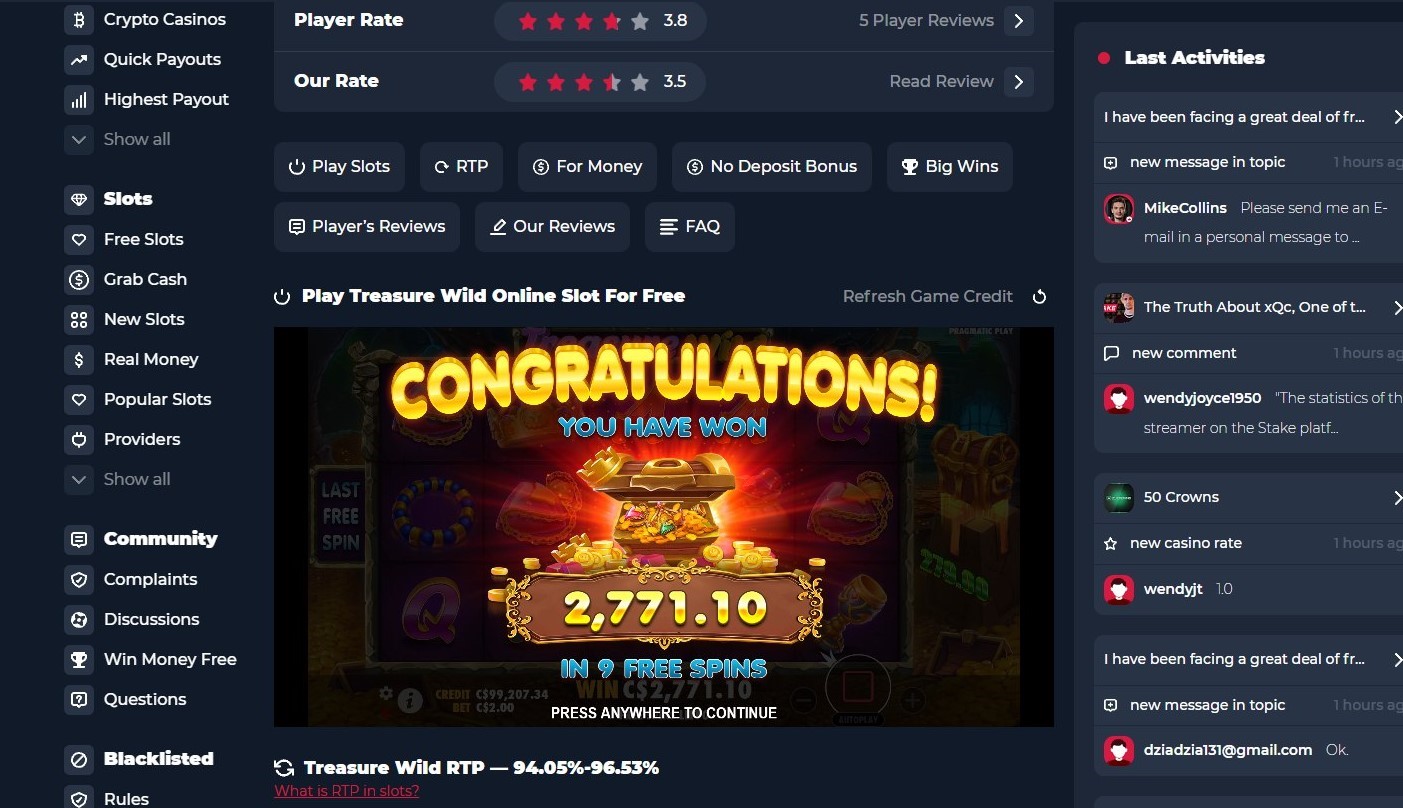This screenshot has height=808, width=1403.
Task: Open the 5 Player Reviews arrow
Action: tap(1019, 20)
